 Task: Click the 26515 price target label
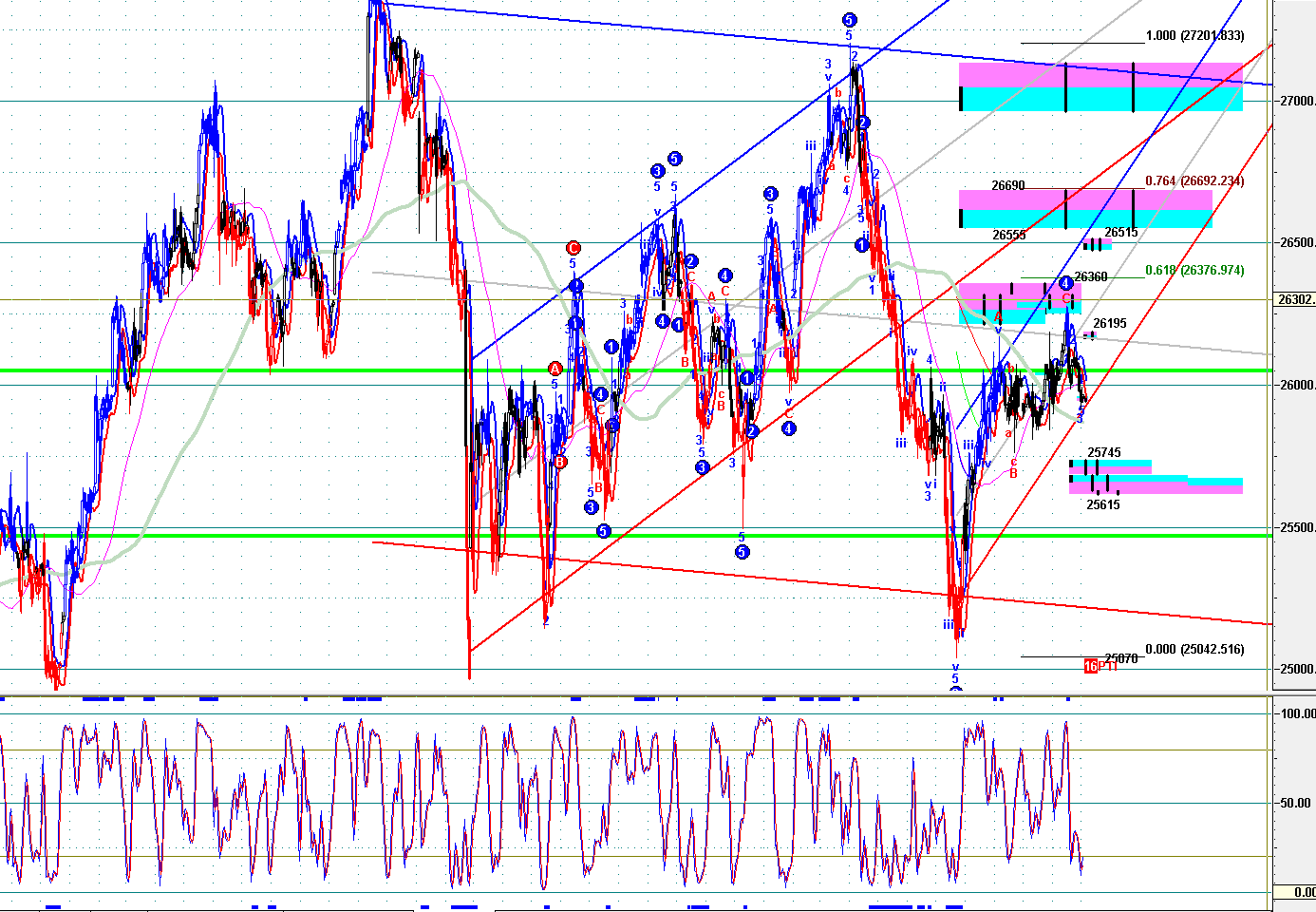1121,233
